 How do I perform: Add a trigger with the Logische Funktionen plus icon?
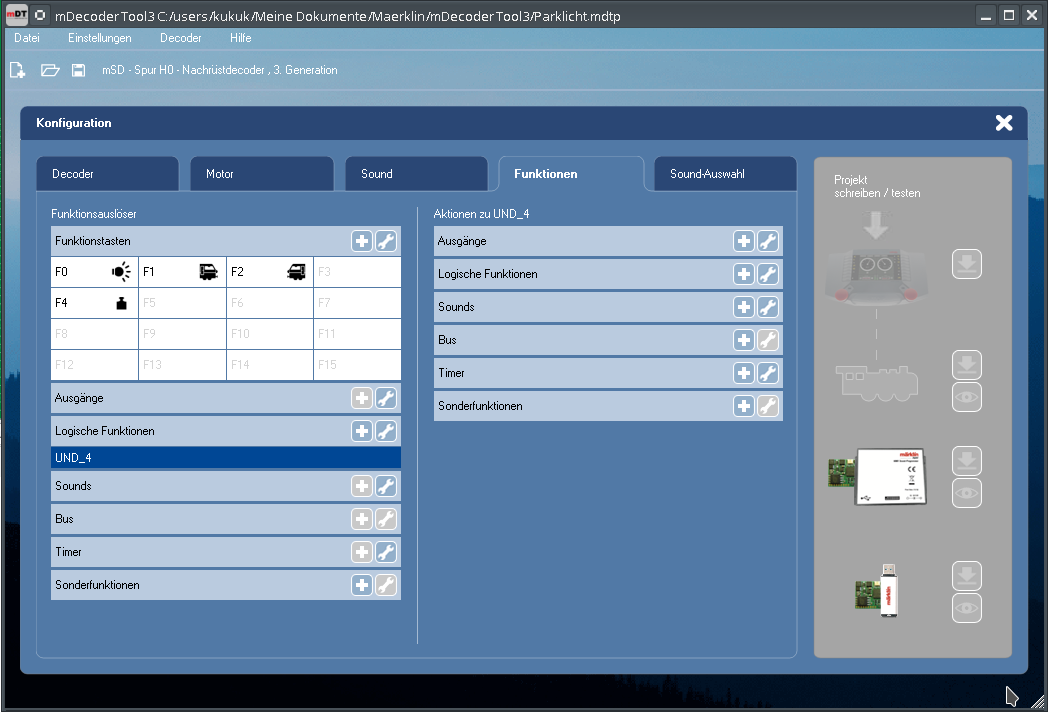pos(362,431)
